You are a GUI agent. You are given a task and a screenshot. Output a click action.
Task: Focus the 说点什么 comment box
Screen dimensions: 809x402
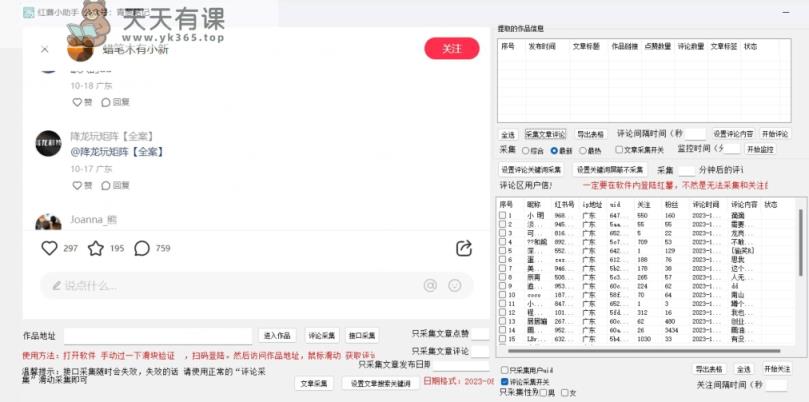pos(256,285)
